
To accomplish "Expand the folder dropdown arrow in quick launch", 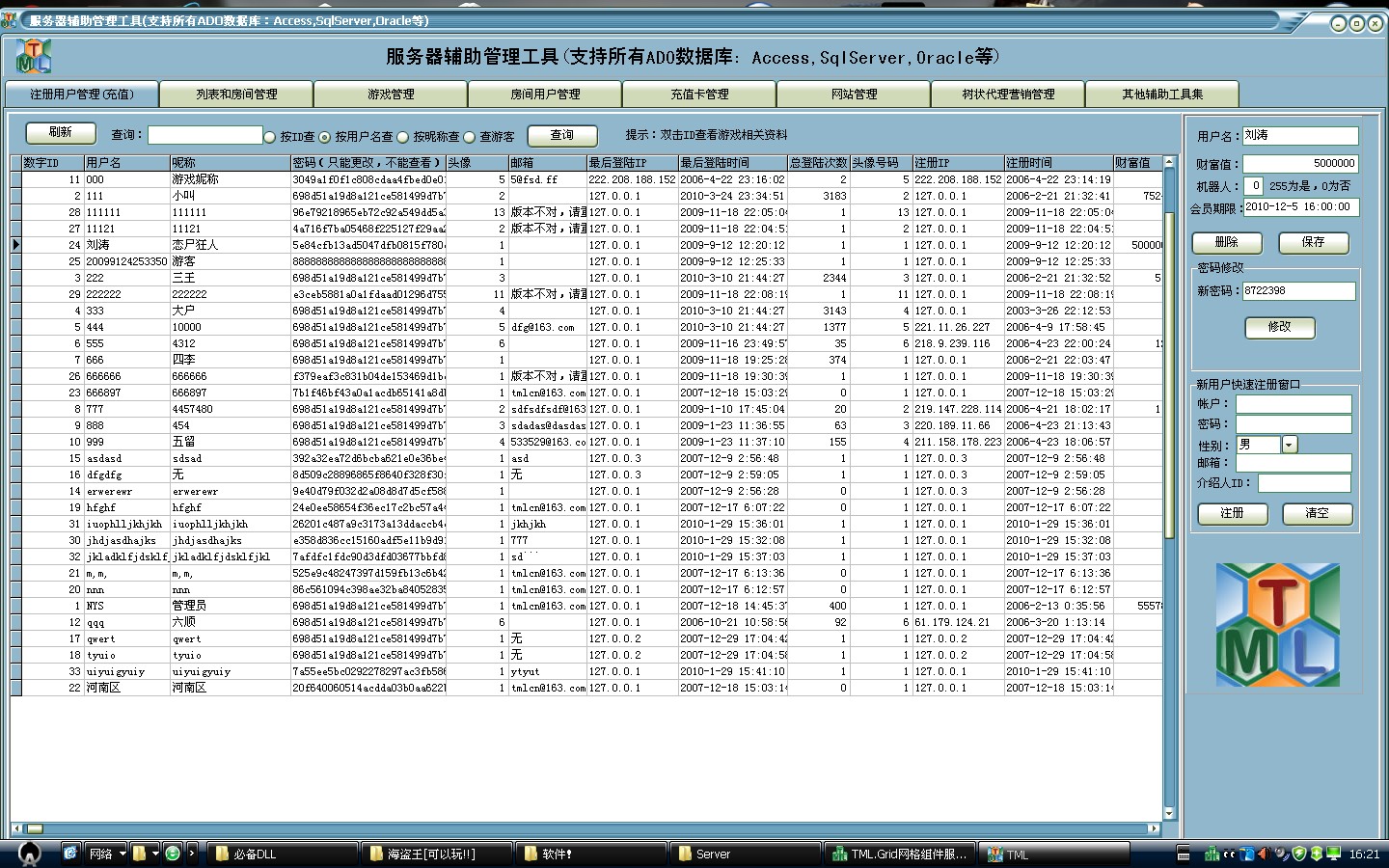I will (x=155, y=854).
